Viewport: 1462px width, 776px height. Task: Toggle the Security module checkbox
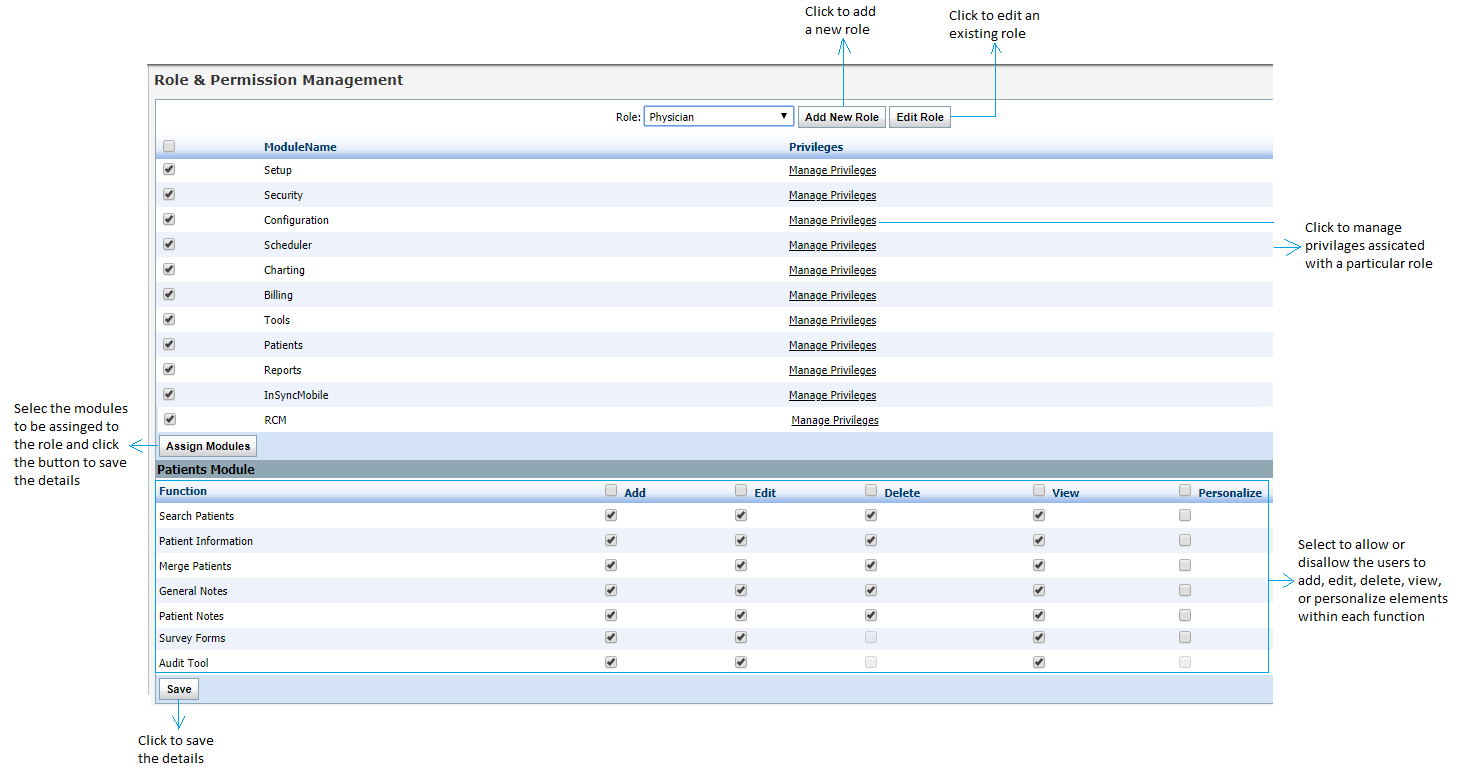(x=169, y=194)
